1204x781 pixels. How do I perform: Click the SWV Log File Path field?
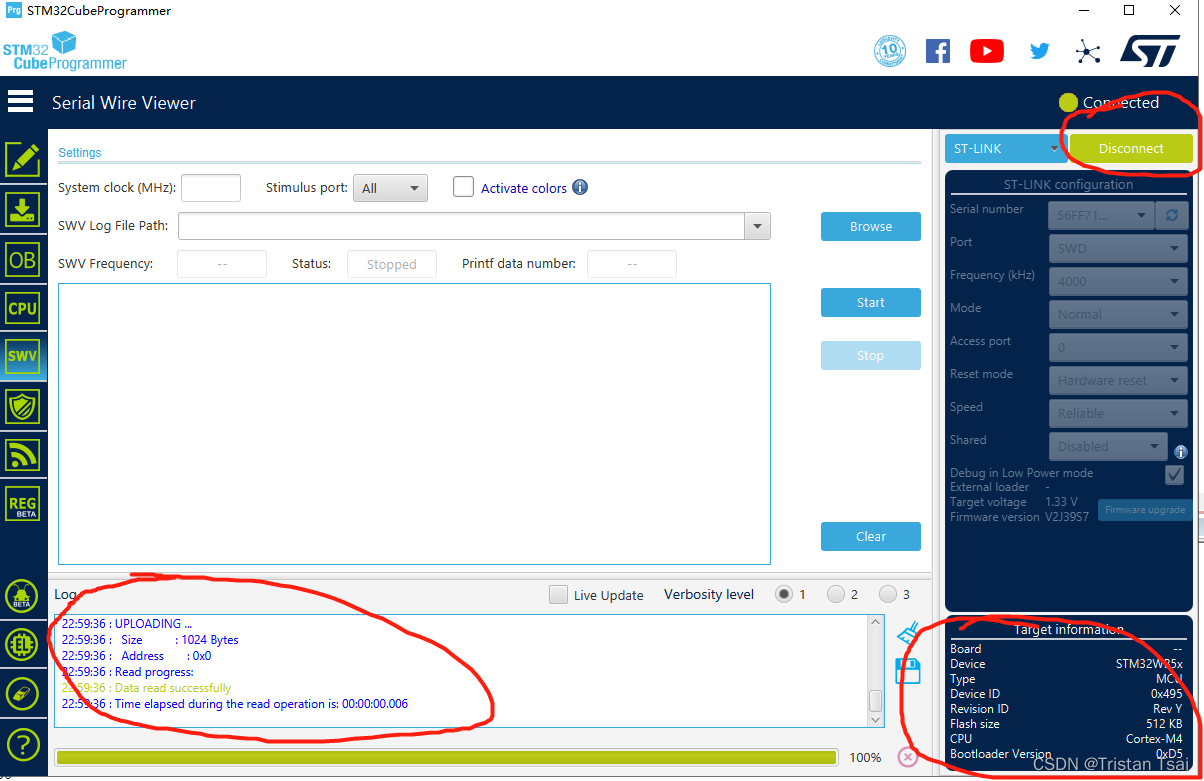(x=462, y=226)
